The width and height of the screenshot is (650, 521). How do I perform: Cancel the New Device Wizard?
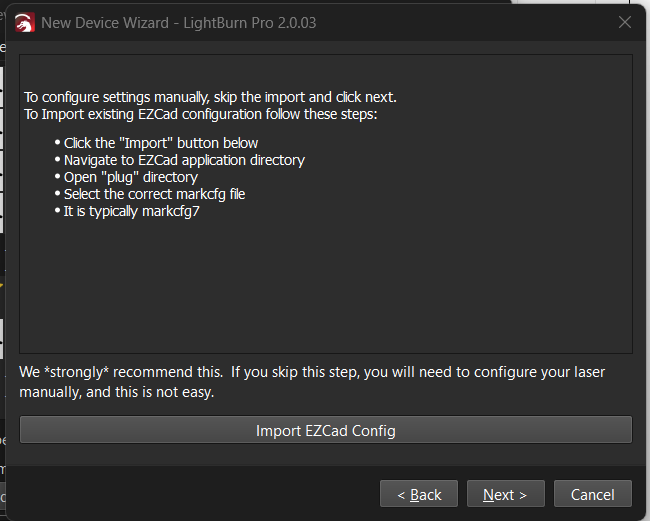592,494
